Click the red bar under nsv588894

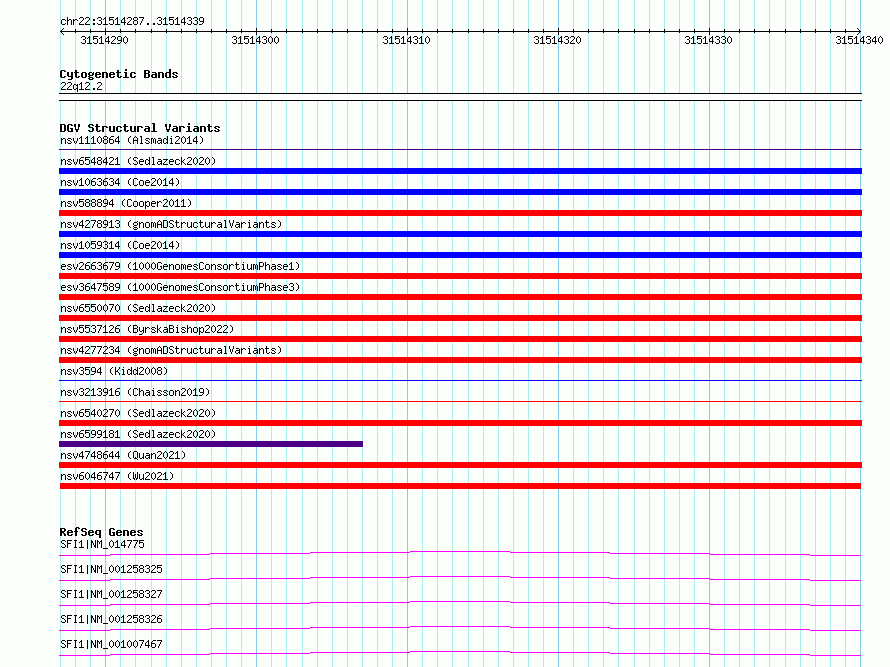460,213
